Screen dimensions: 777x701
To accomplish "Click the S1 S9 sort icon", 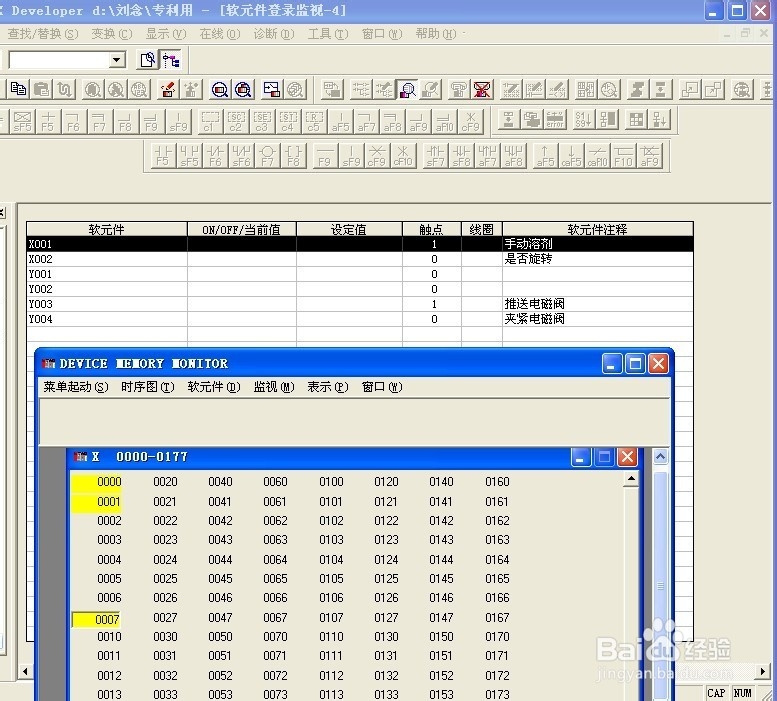I will coord(584,119).
